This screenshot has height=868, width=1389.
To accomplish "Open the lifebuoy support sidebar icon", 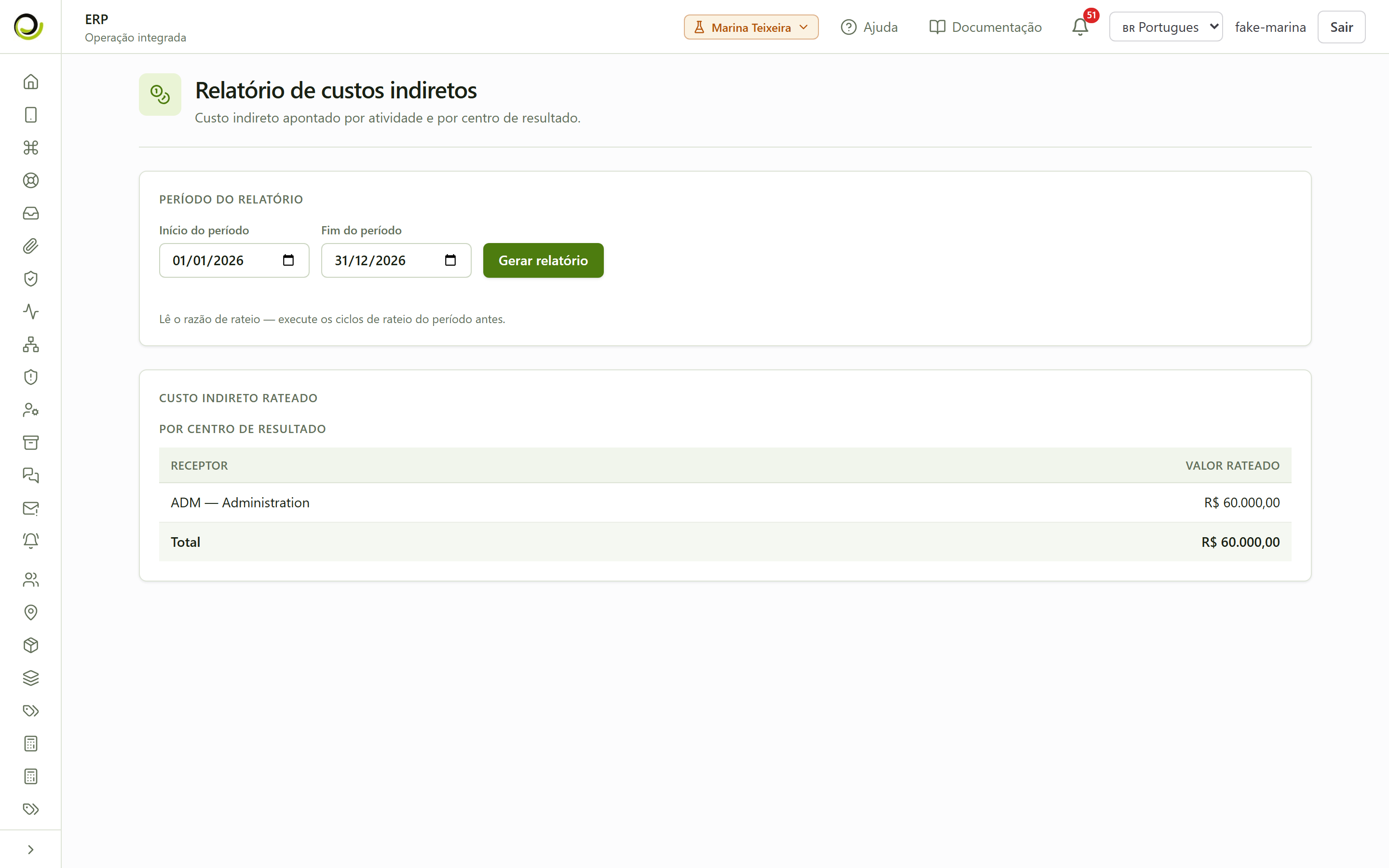I will pos(31,180).
